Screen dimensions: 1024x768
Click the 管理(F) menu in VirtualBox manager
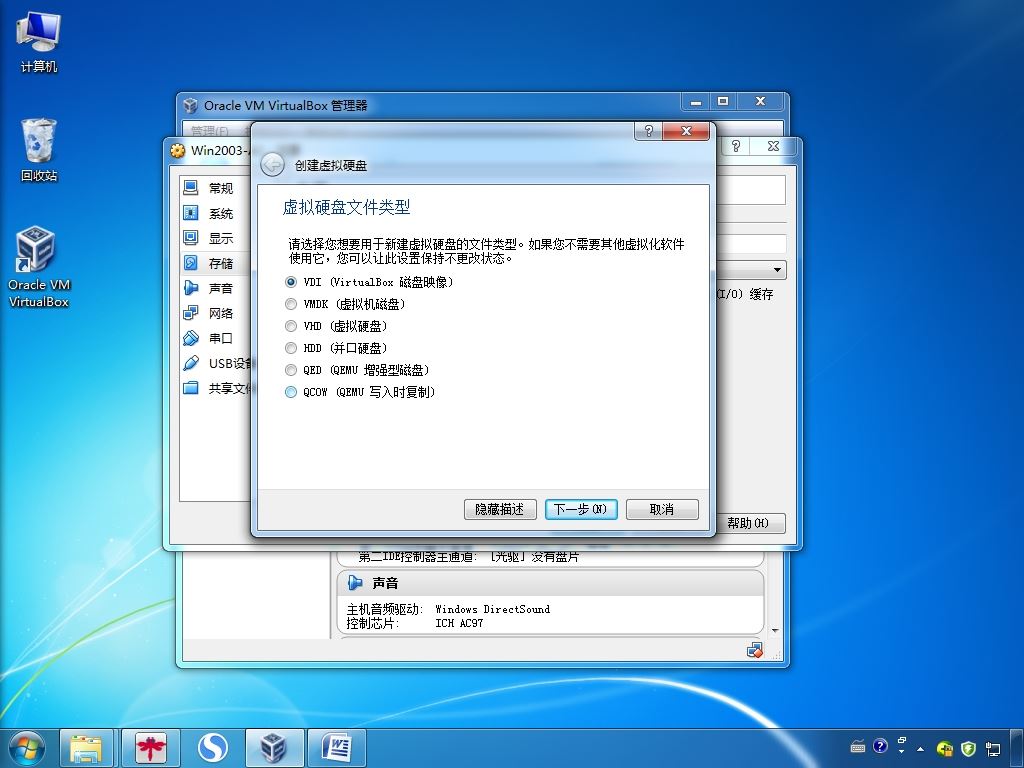pyautogui.click(x=210, y=131)
